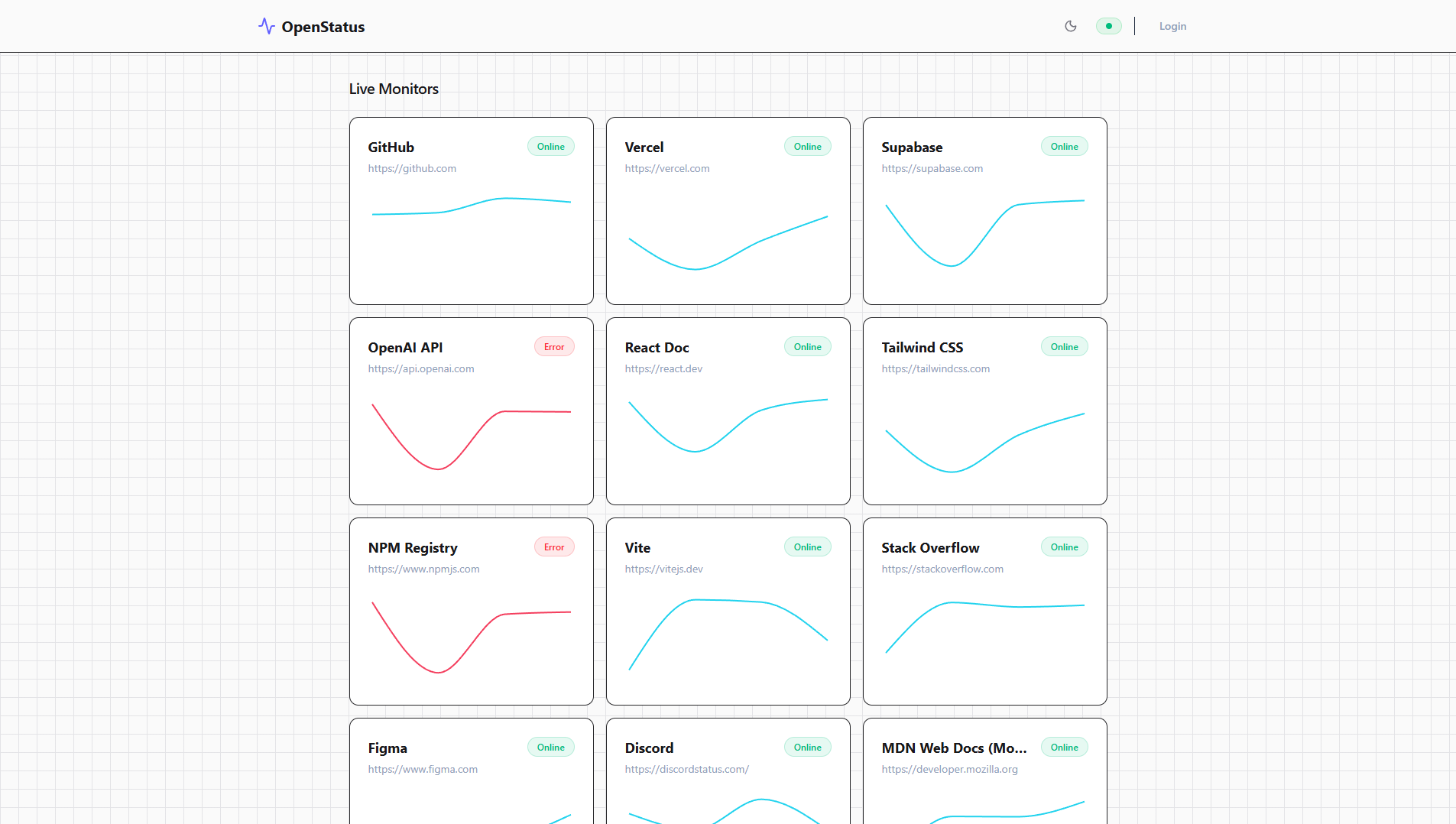Viewport: 1456px width, 824px height.
Task: Click the Figma Online status badge
Action: point(551,748)
